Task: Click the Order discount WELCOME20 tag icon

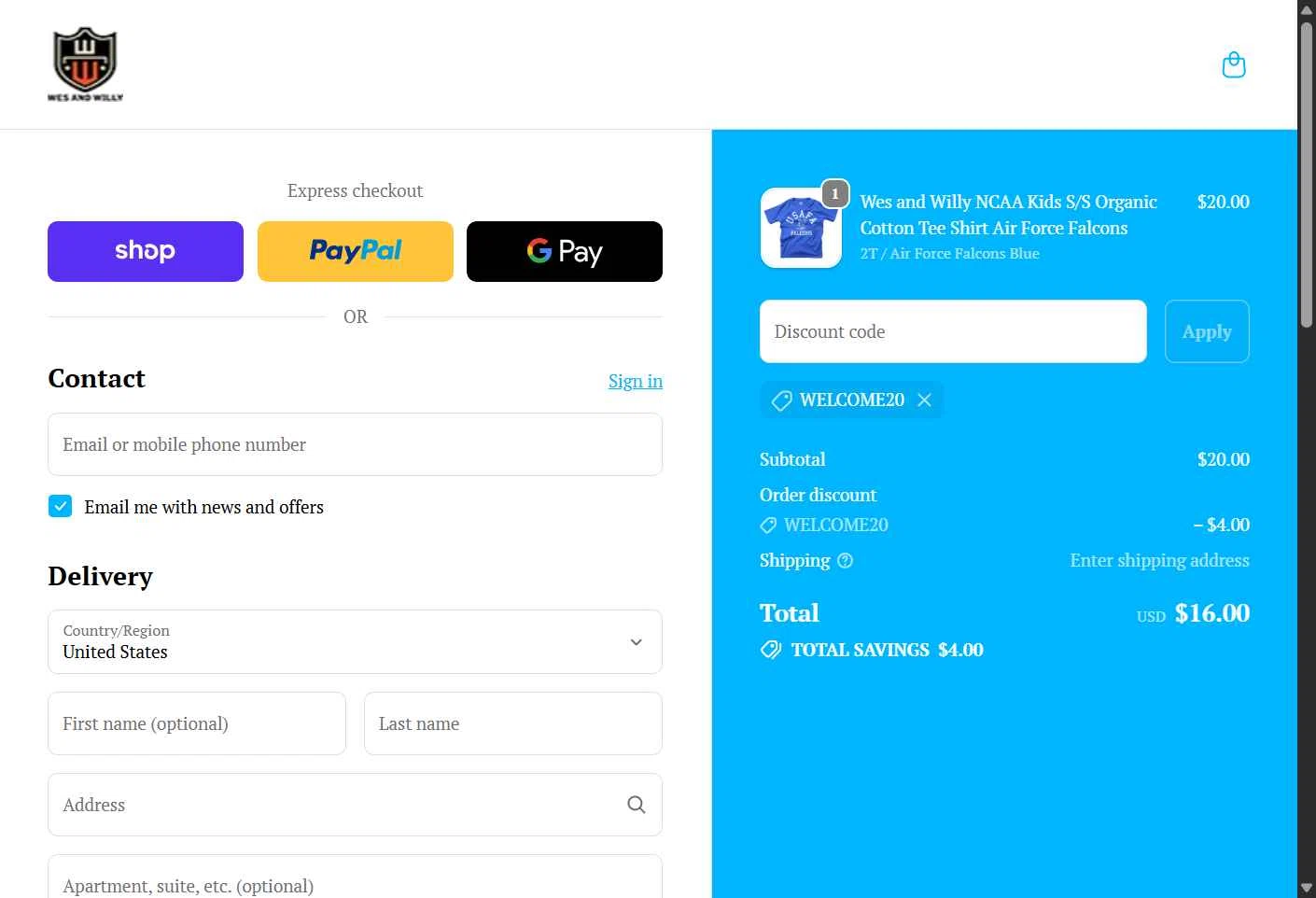Action: click(768, 526)
